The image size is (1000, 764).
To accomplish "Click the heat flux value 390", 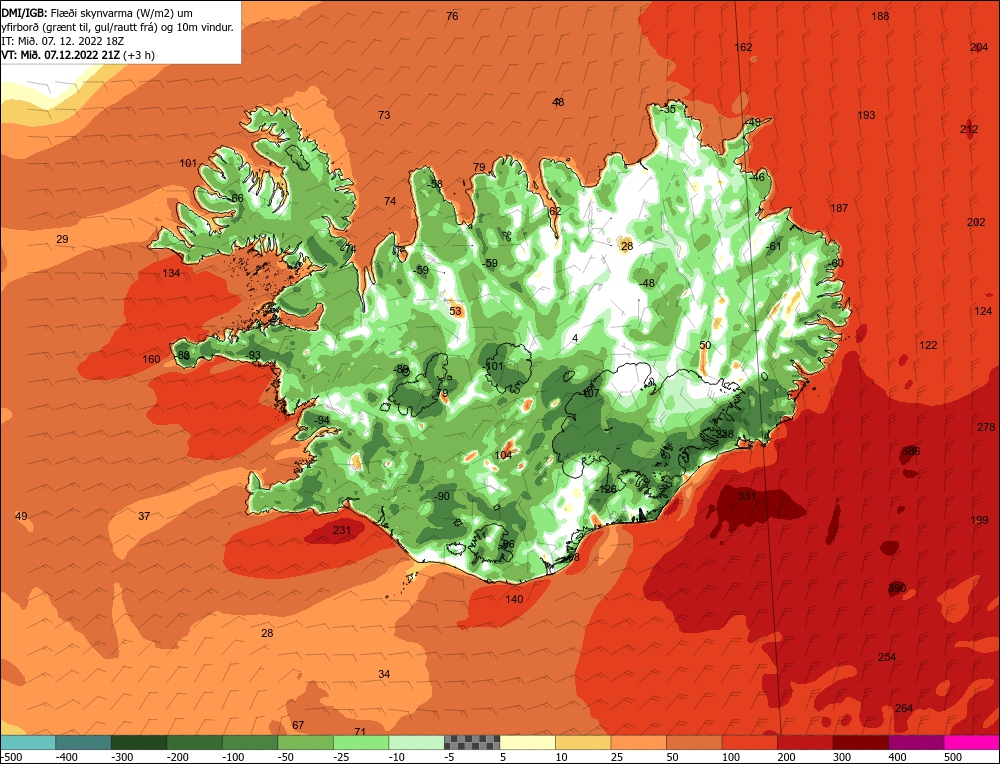I will (897, 588).
